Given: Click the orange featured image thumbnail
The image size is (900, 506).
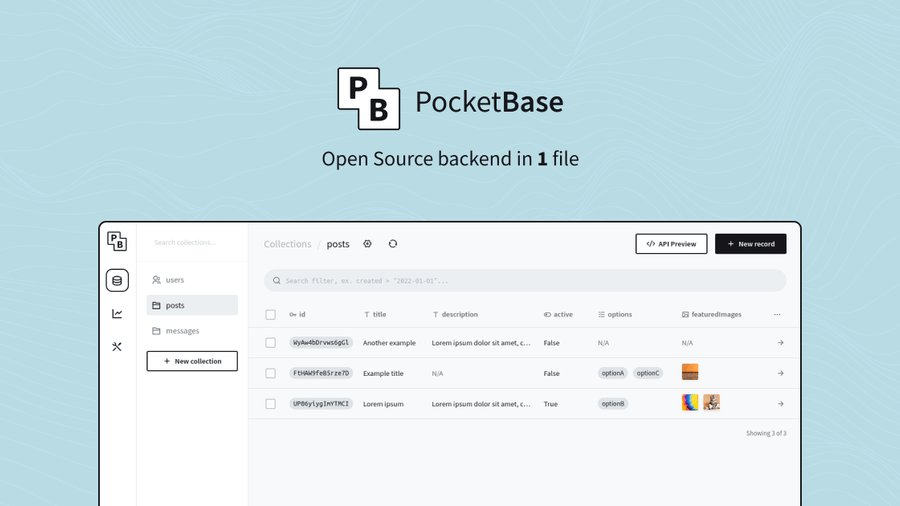Looking at the screenshot, I should [690, 373].
